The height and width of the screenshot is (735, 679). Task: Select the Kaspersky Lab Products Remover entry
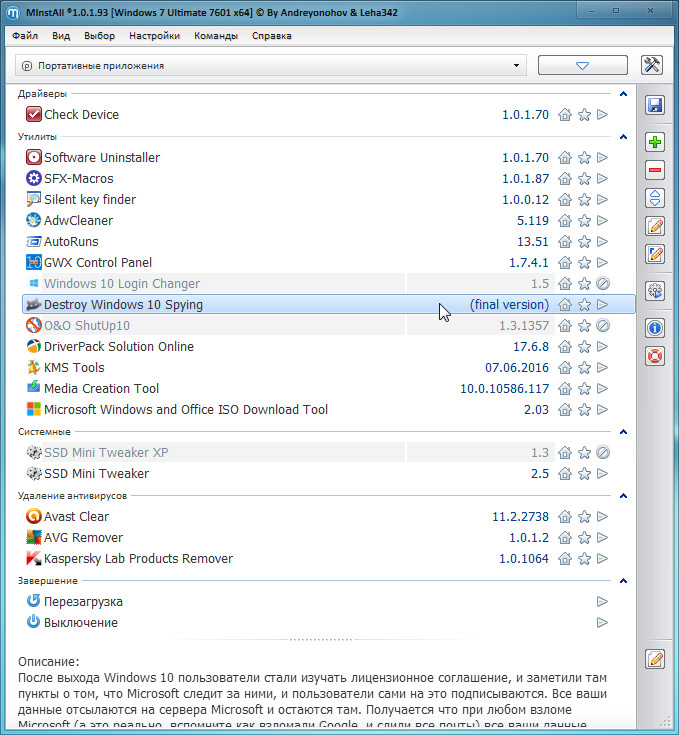pyautogui.click(x=138, y=559)
